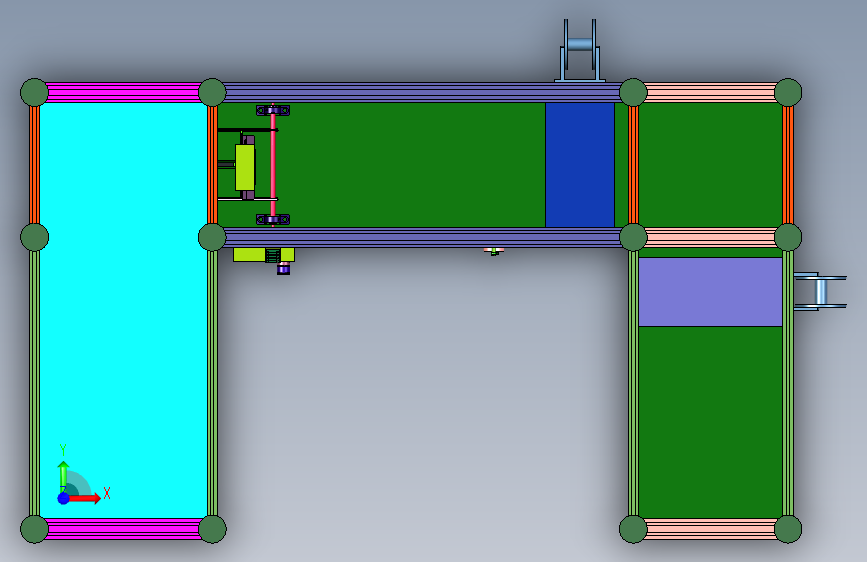Select the lavender block on the right belt

click(711, 292)
